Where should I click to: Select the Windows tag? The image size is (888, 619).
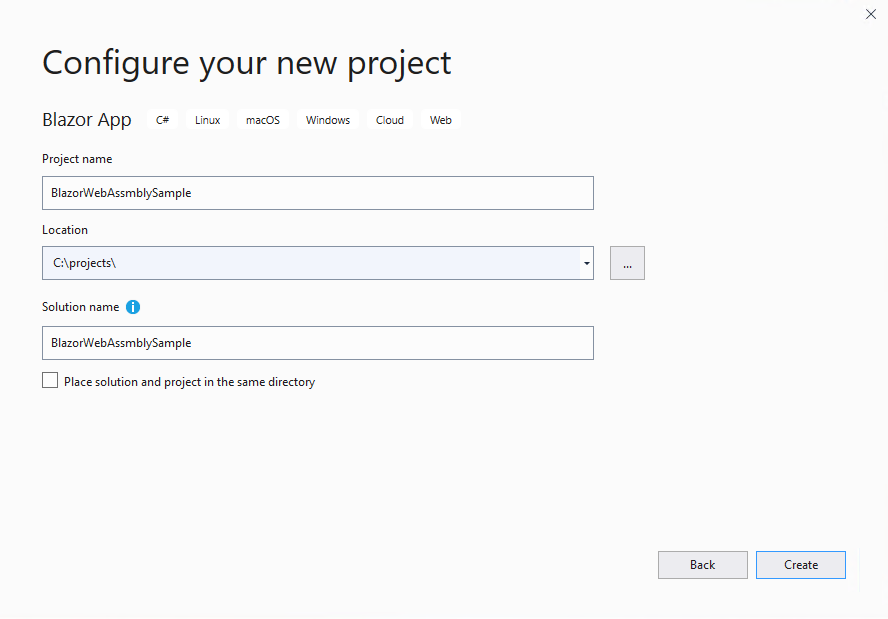pyautogui.click(x=328, y=120)
